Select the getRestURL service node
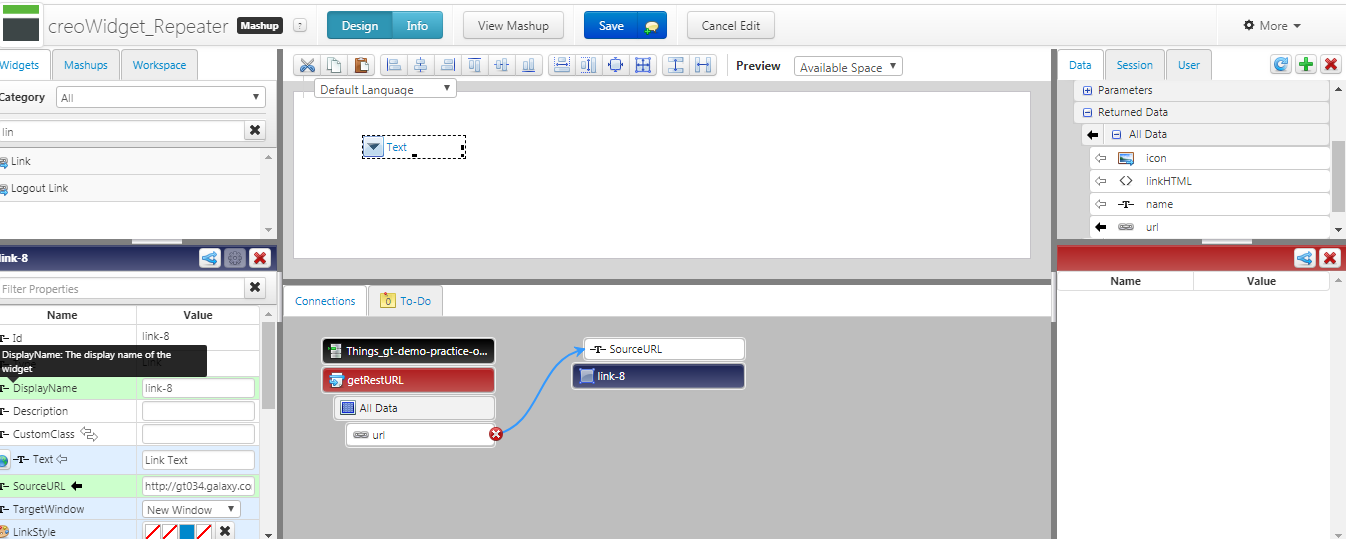This screenshot has height=539, width=1346. [x=408, y=380]
